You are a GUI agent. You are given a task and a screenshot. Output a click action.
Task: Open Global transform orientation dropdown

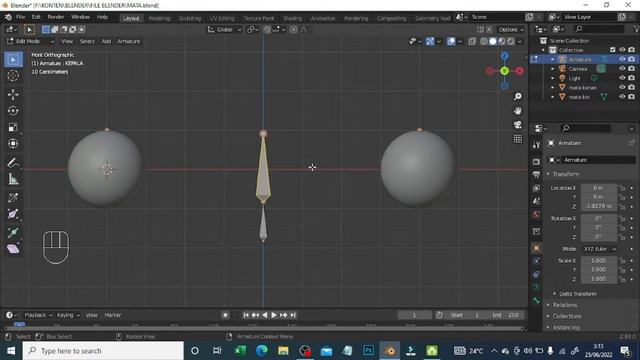224,29
